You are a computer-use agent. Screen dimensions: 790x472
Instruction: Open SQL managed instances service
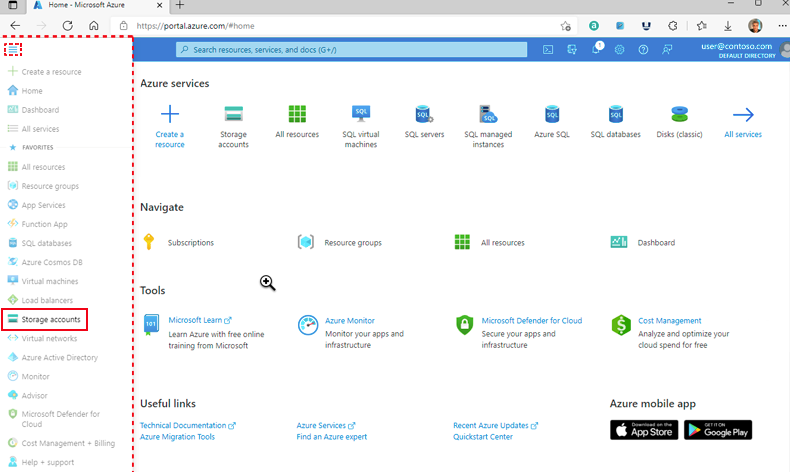coord(488,126)
